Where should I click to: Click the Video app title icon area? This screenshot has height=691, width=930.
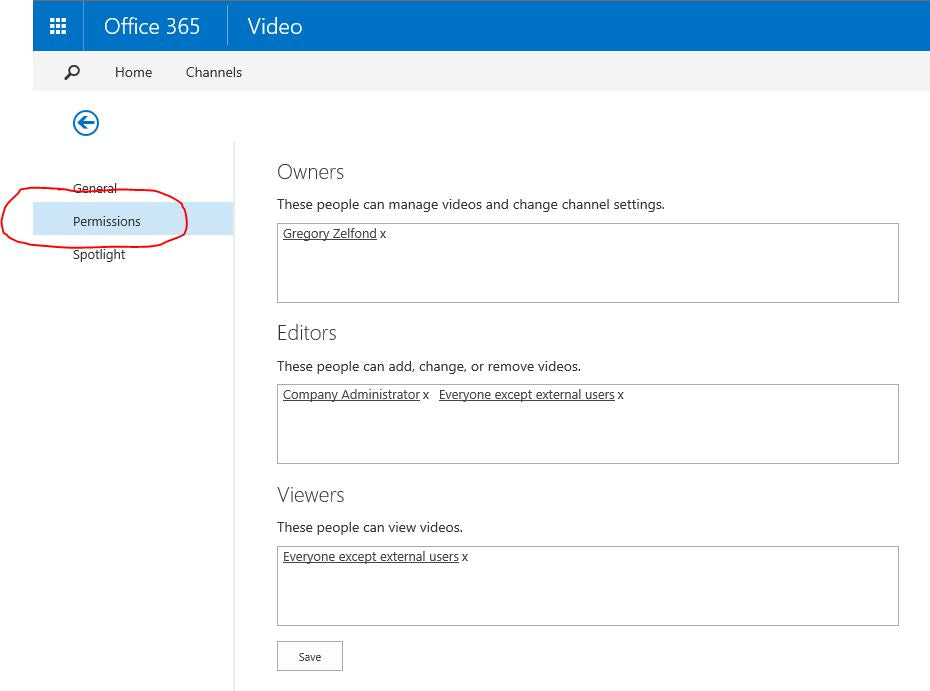pos(273,26)
